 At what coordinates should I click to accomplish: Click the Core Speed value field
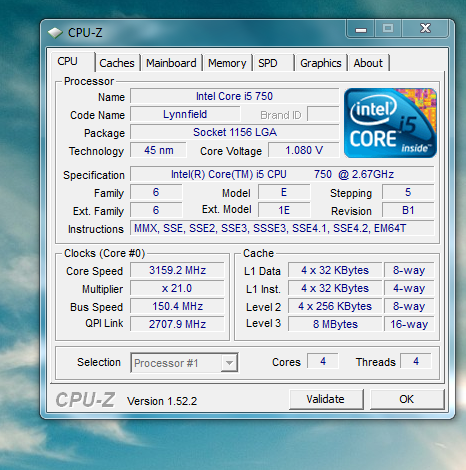point(177,270)
